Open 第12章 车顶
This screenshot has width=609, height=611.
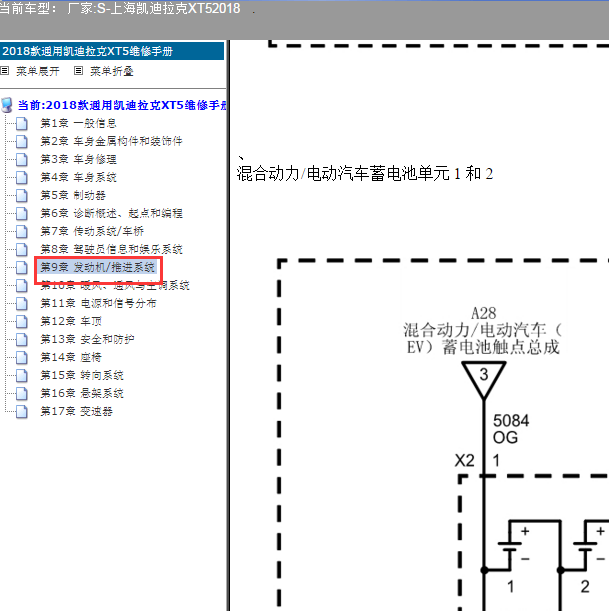point(71,321)
